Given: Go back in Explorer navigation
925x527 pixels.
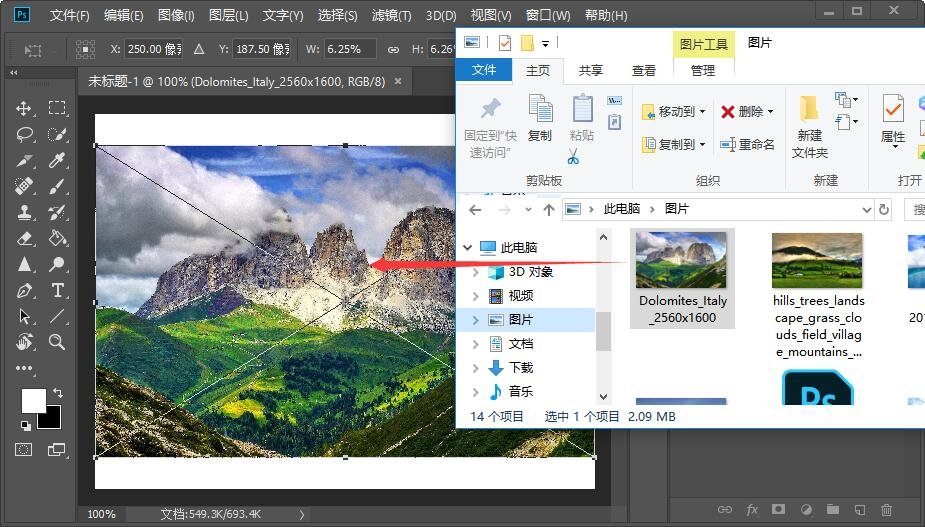Looking at the screenshot, I should (475, 210).
